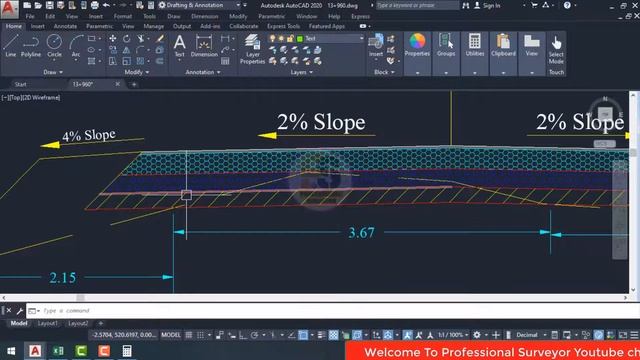
Task: Toggle lineweight display in status bar
Action: pyautogui.click(x=322, y=335)
